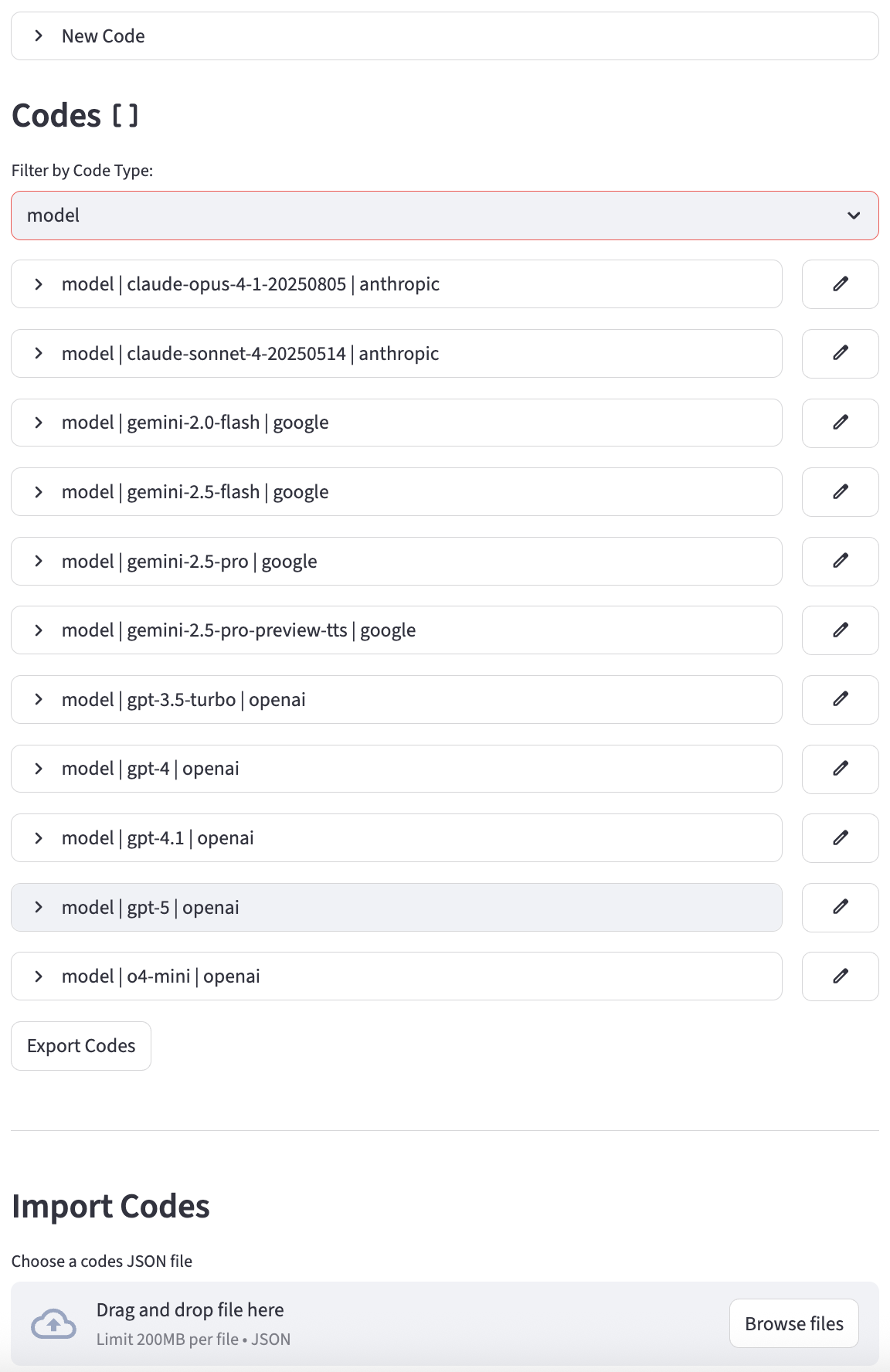Click pencil icon for claude-sonnet-4-20250514
The height and width of the screenshot is (1372, 890).
point(840,354)
